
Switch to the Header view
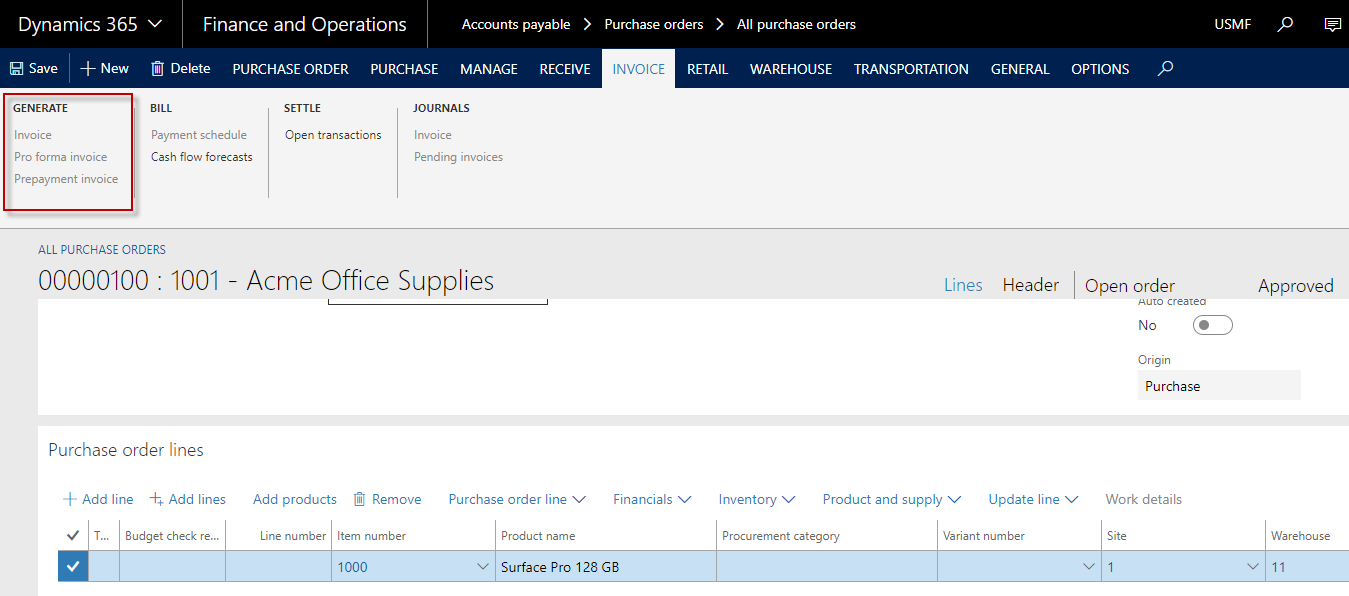point(1030,285)
